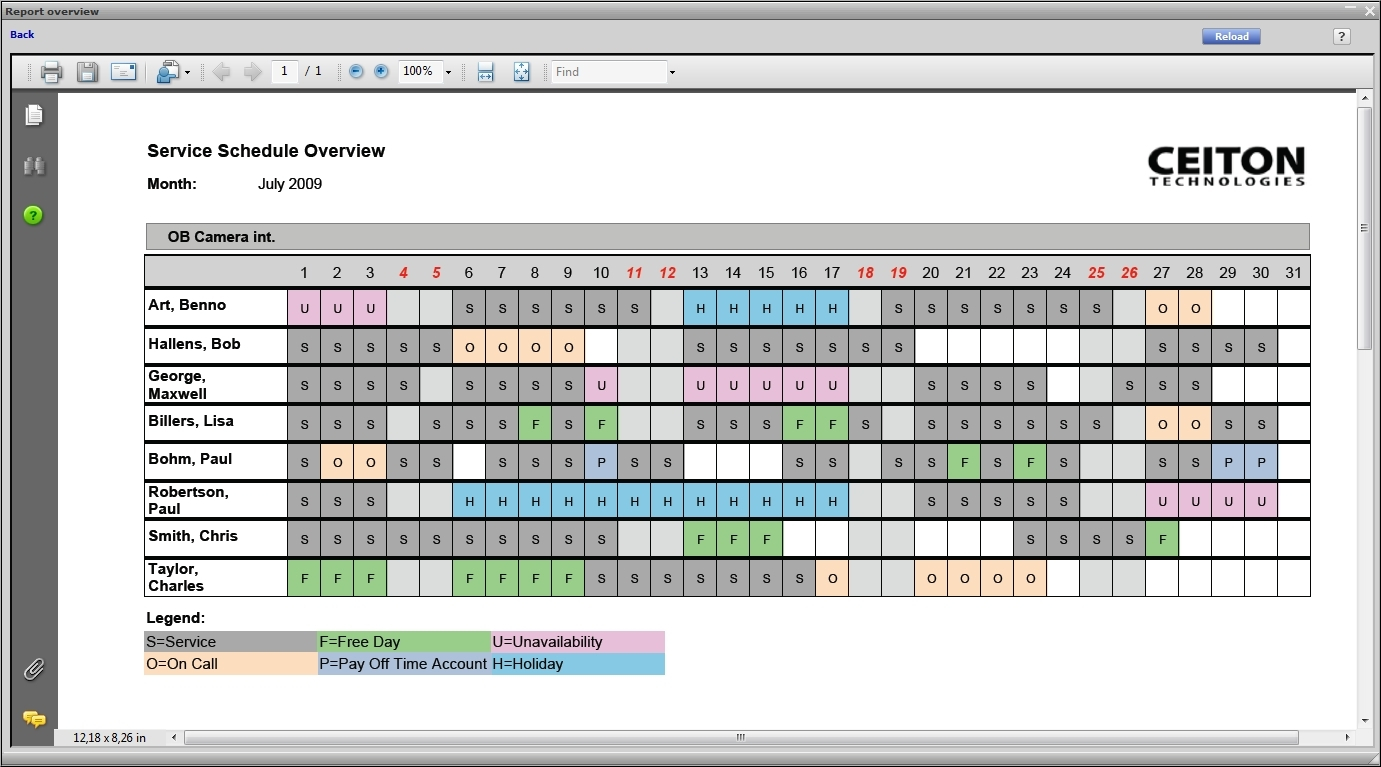Click the 100% zoom value field
The width and height of the screenshot is (1381, 767).
click(x=420, y=72)
